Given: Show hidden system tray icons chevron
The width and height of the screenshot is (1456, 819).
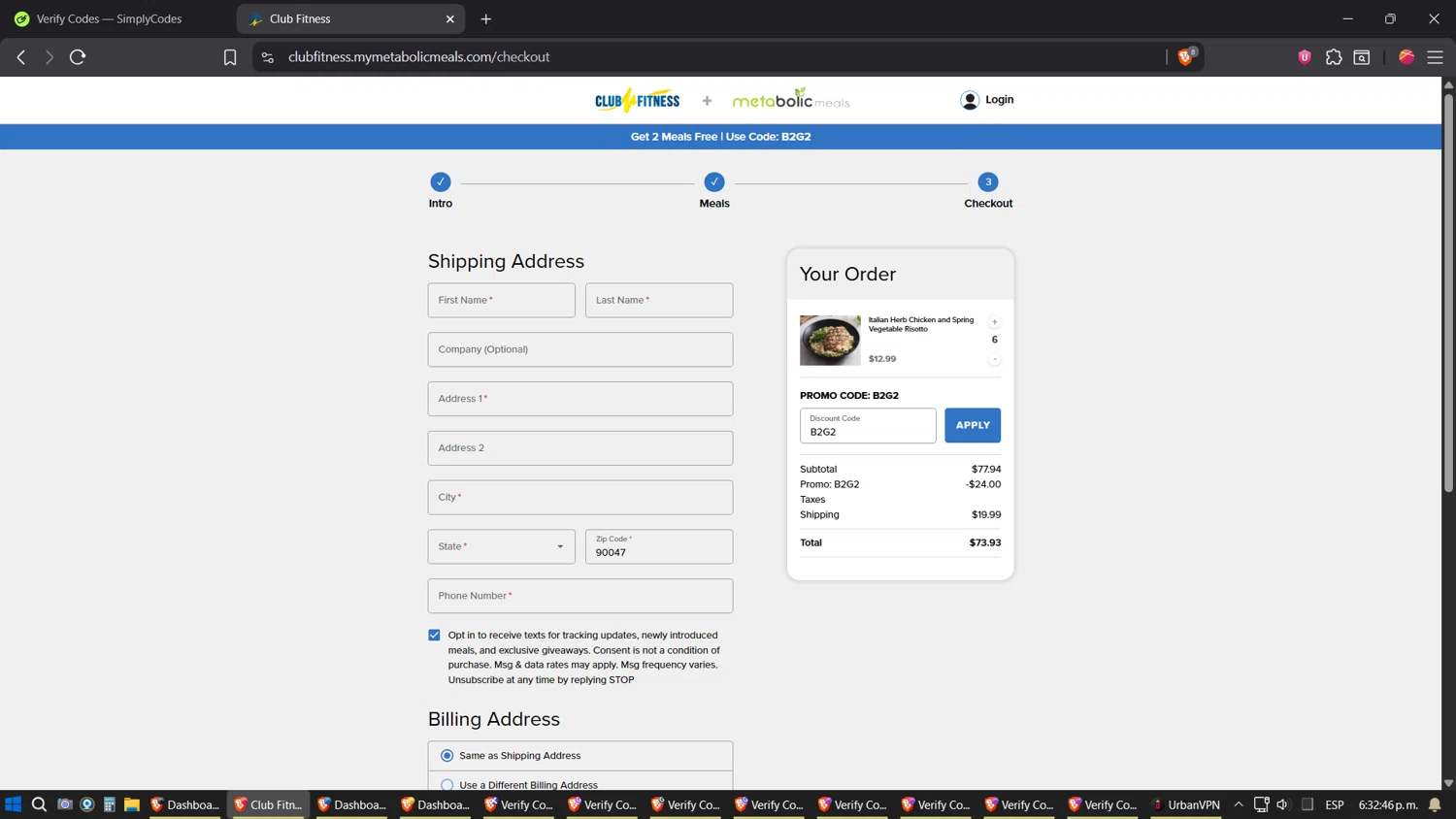Looking at the screenshot, I should click(x=1239, y=804).
